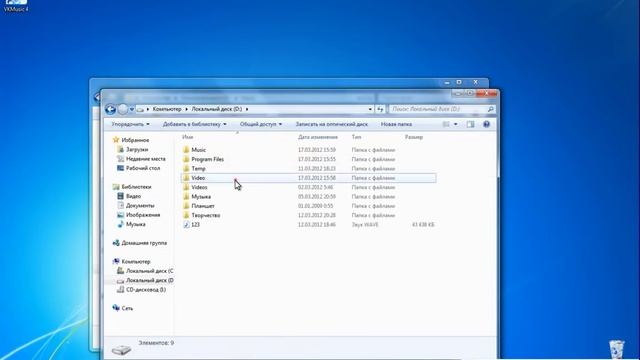Screen dimensions: 640x360
Task: Select the 123 WAVE audio file icon
Action: (x=186, y=225)
